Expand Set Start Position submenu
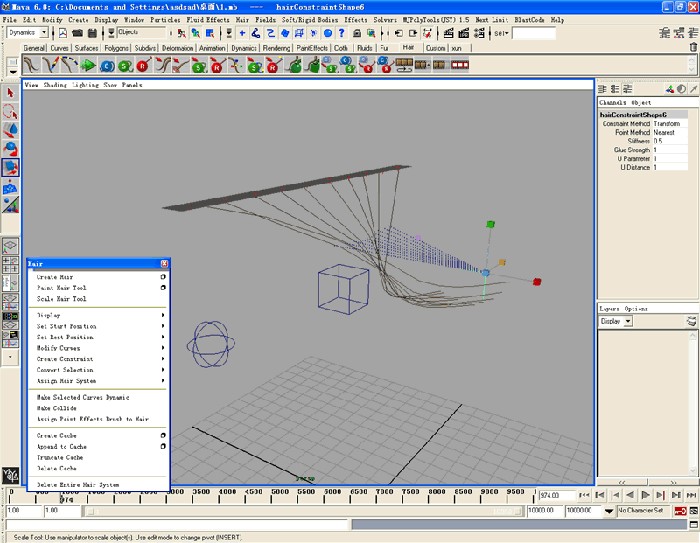Viewport: 700px width, 543px height. tap(98, 326)
